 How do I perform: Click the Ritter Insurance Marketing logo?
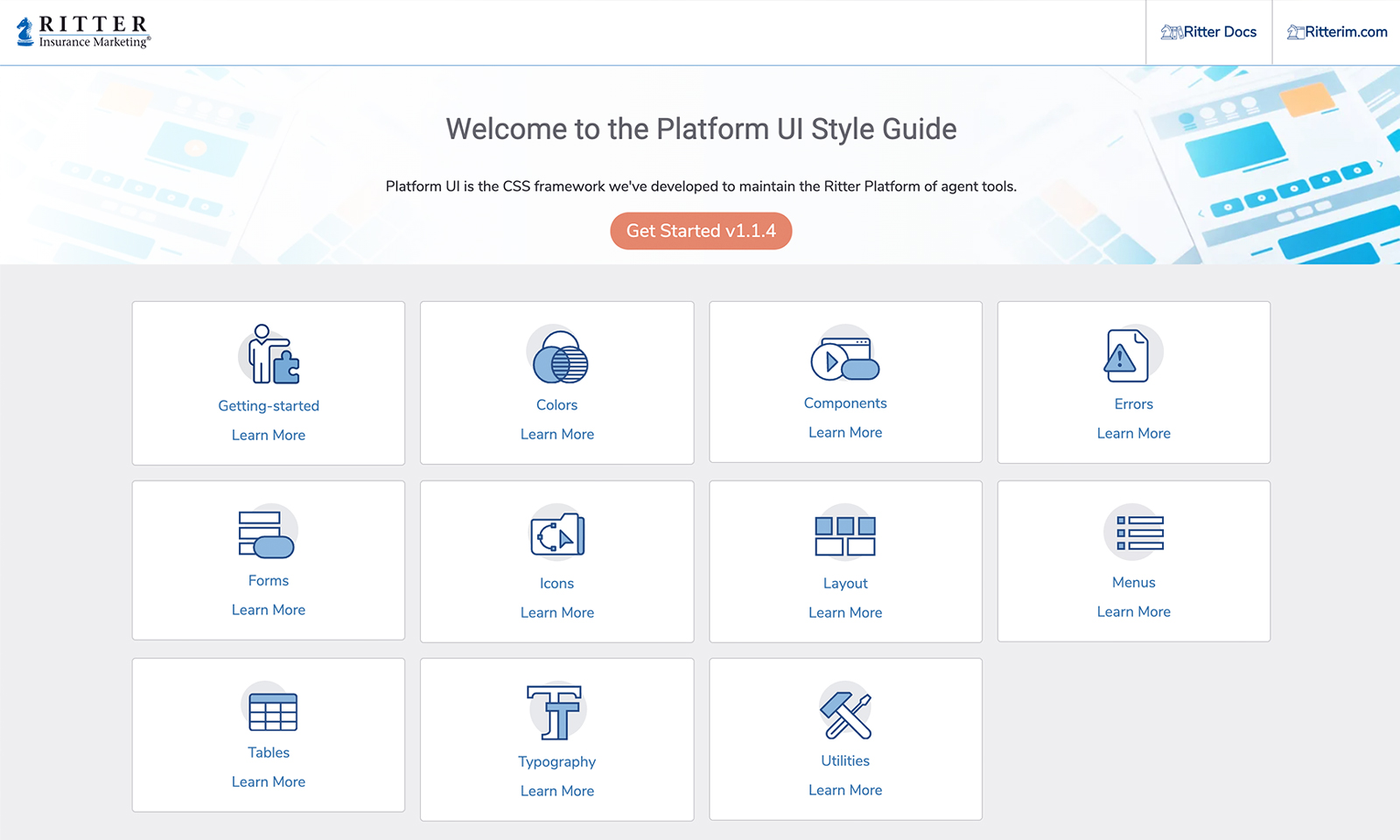tap(84, 31)
